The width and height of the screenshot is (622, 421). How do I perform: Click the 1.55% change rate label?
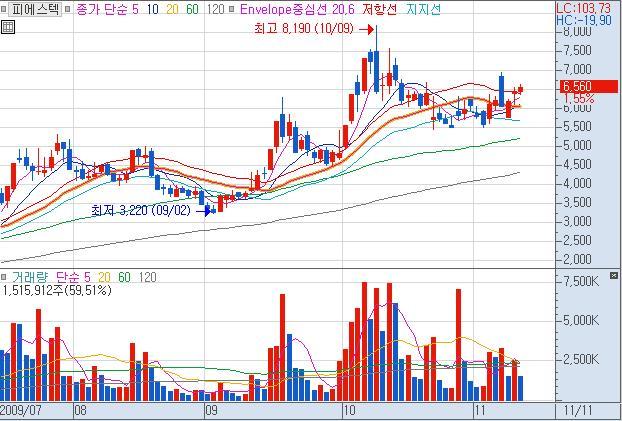580,98
